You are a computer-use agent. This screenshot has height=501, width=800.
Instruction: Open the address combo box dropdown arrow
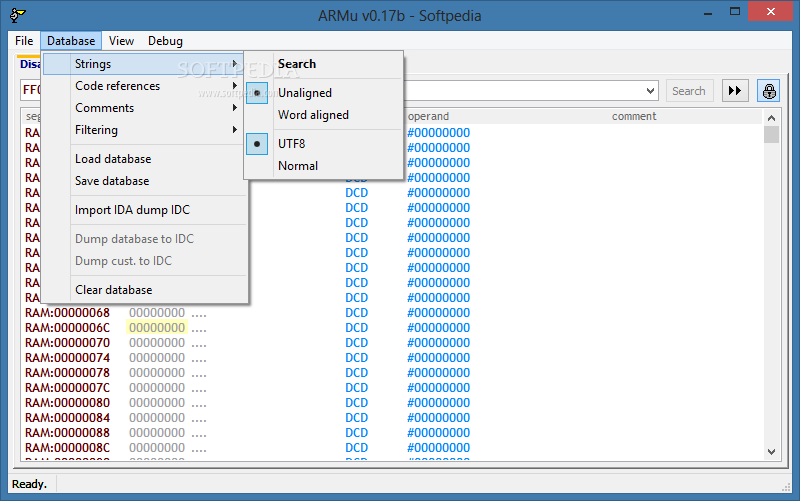point(650,91)
